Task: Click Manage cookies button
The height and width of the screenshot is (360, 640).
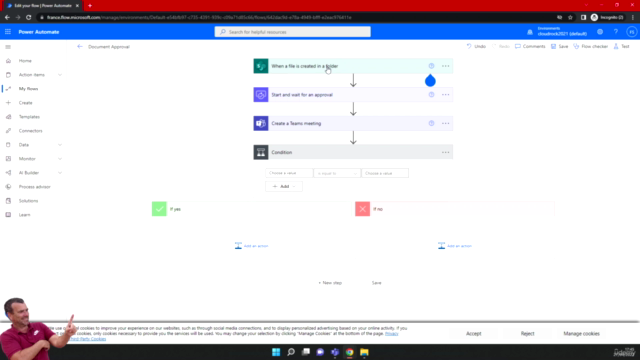Action: (581, 333)
